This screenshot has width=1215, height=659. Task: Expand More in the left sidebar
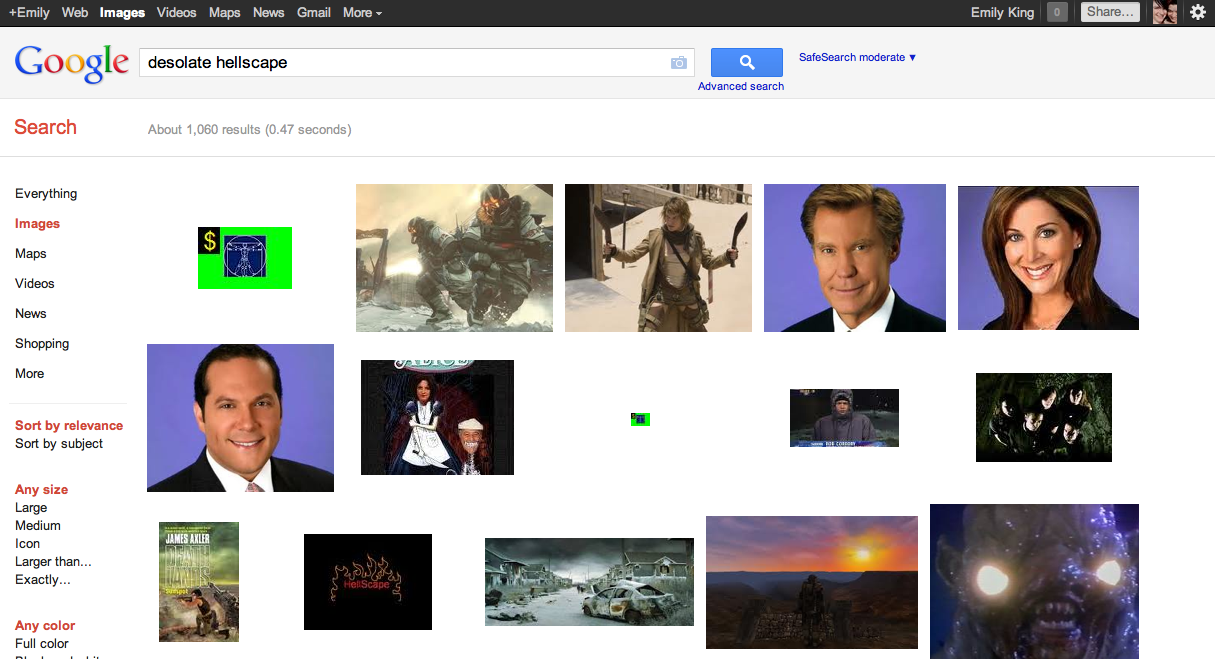click(30, 373)
